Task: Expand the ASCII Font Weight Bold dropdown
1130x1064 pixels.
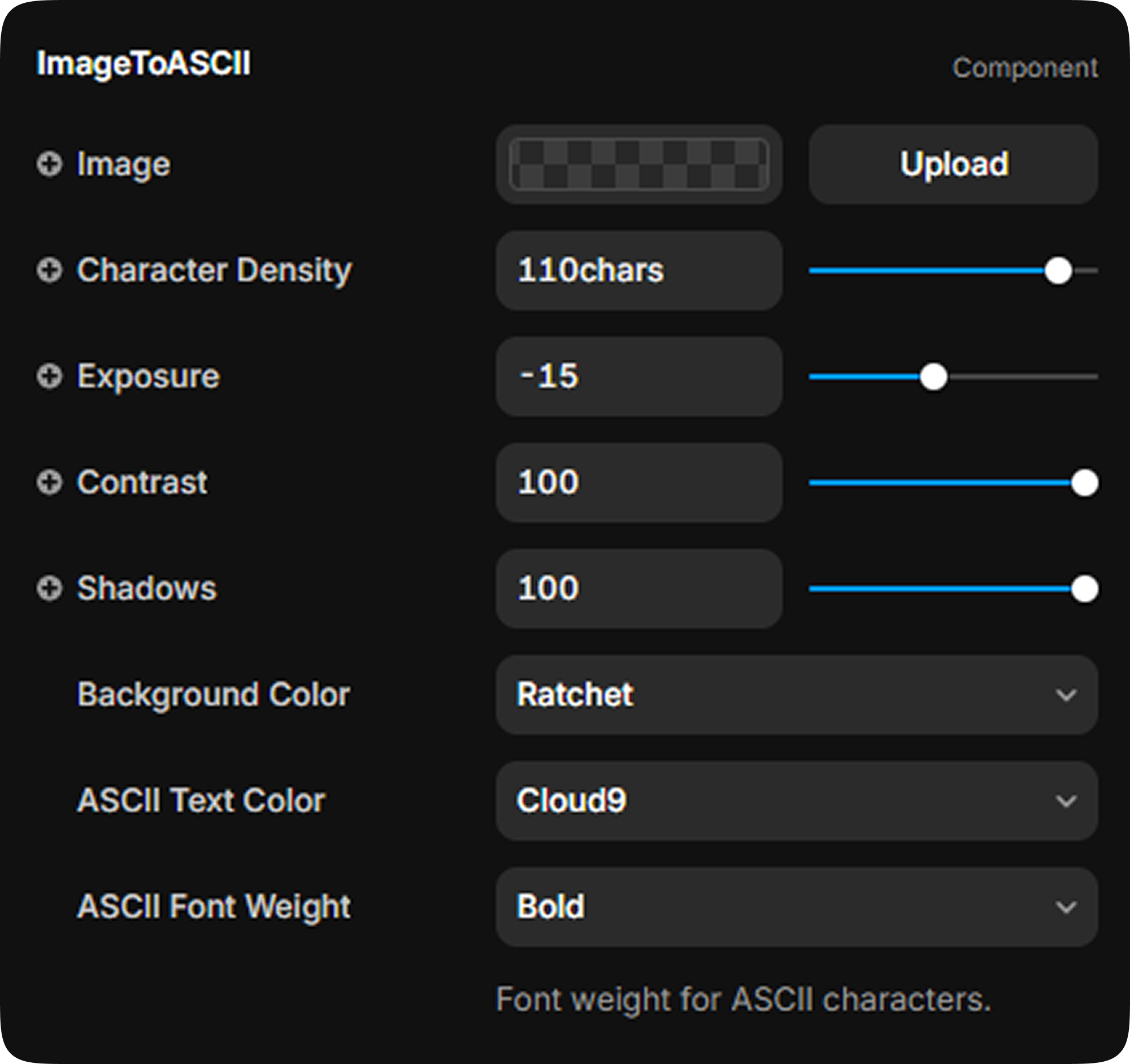Action: pos(796,906)
